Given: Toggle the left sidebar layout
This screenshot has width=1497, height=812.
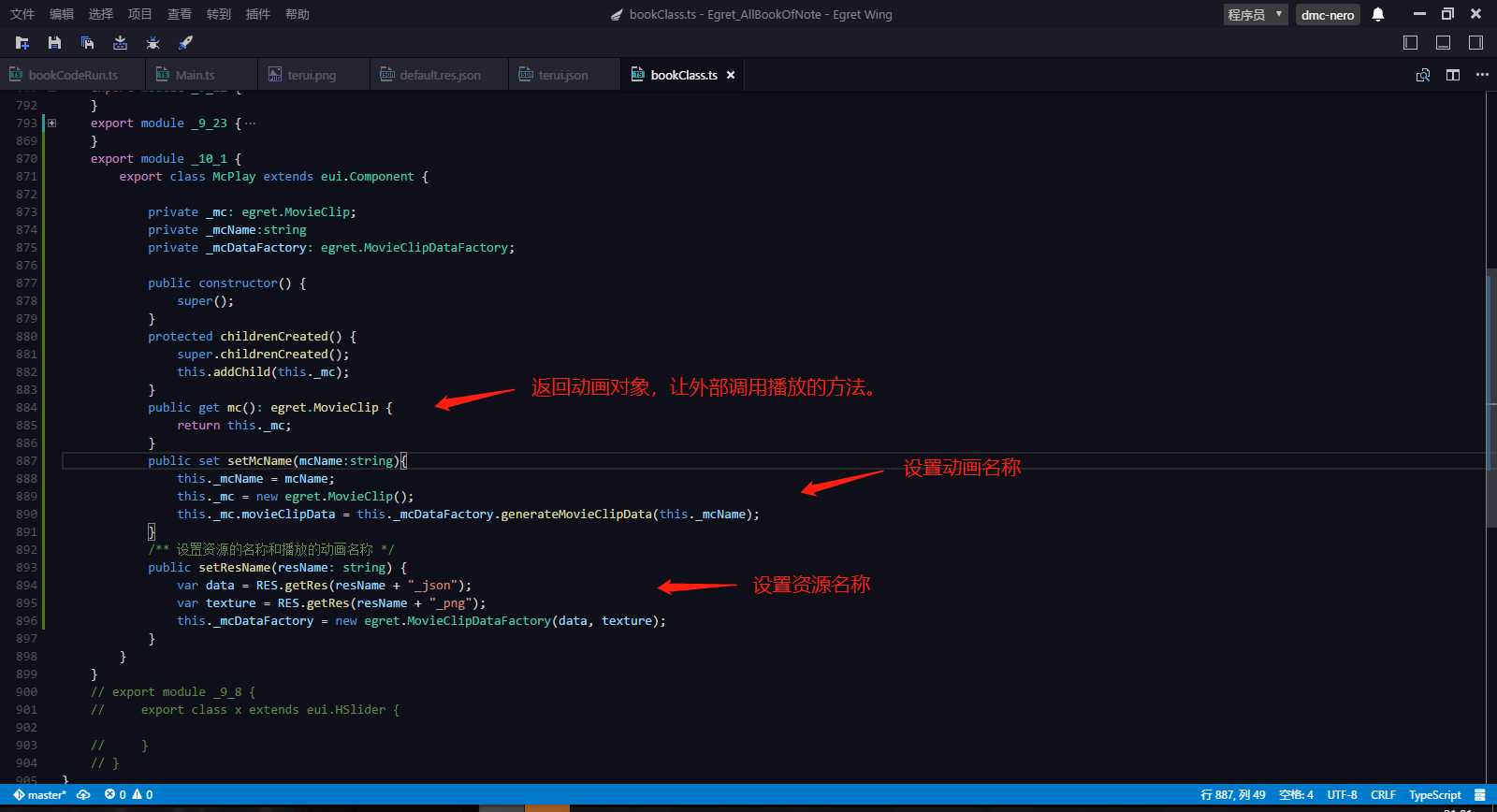Looking at the screenshot, I should pos(1410,43).
